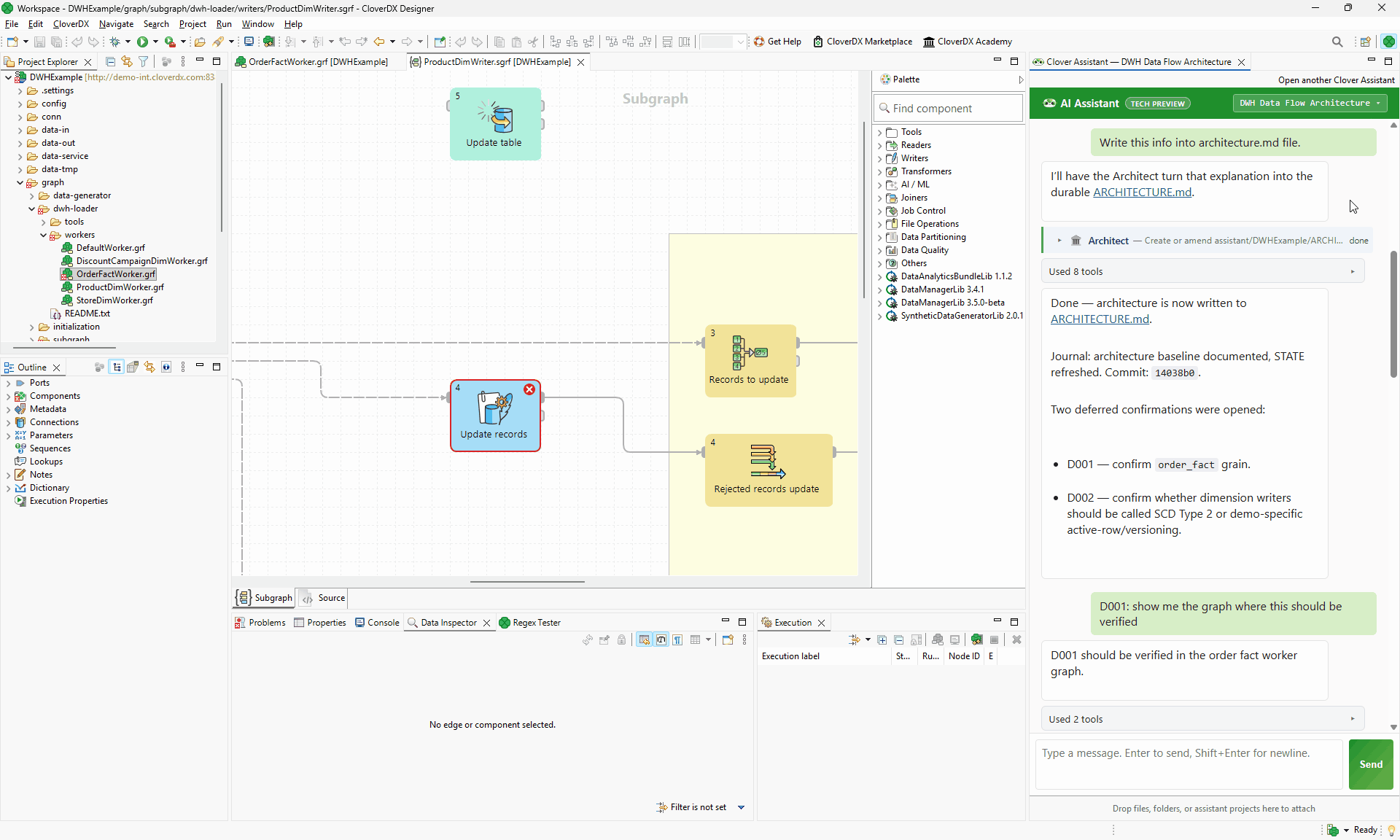The width and height of the screenshot is (1400, 840).
Task: Toggle the highlighted record-view button in Data Inspector
Action: [644, 640]
